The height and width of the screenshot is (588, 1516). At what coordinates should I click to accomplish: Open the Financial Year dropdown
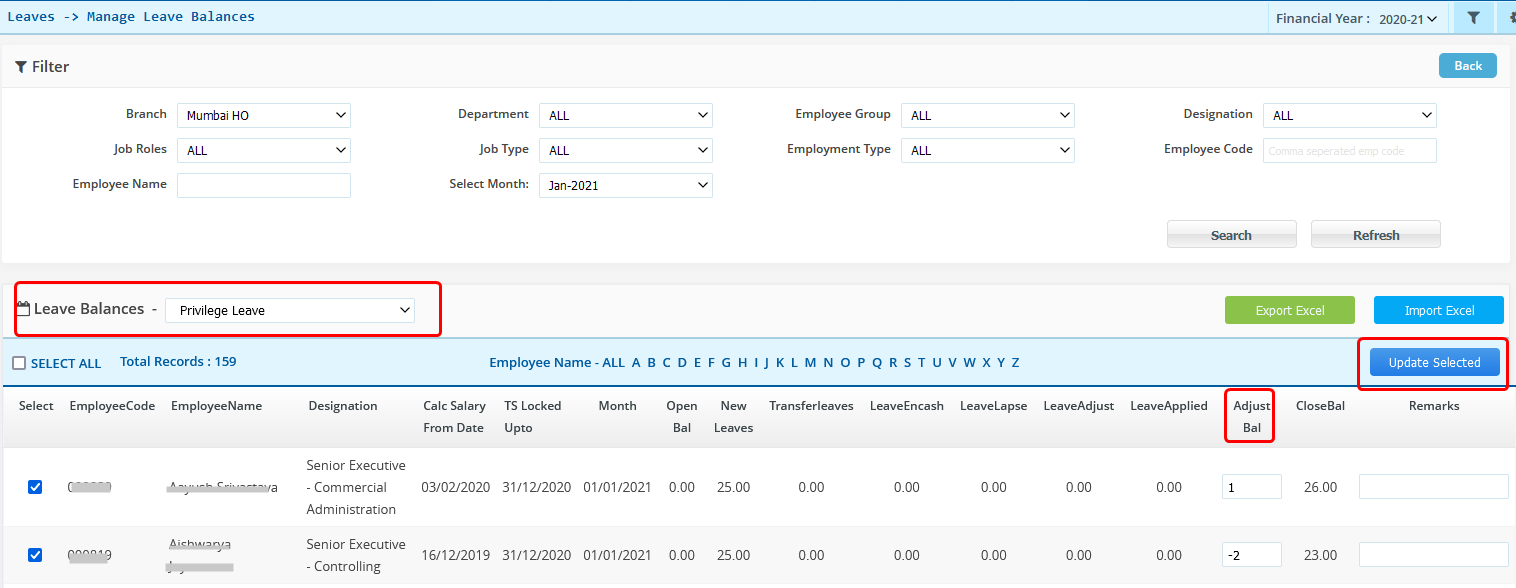coord(1407,19)
